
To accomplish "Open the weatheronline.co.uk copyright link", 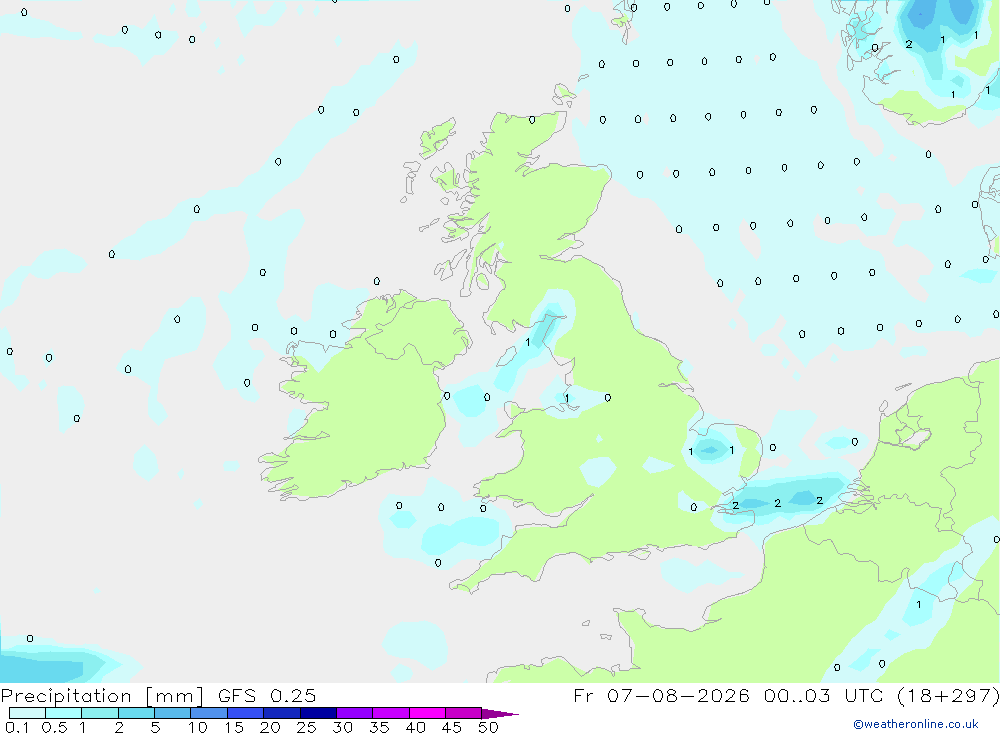I will tap(916, 724).
